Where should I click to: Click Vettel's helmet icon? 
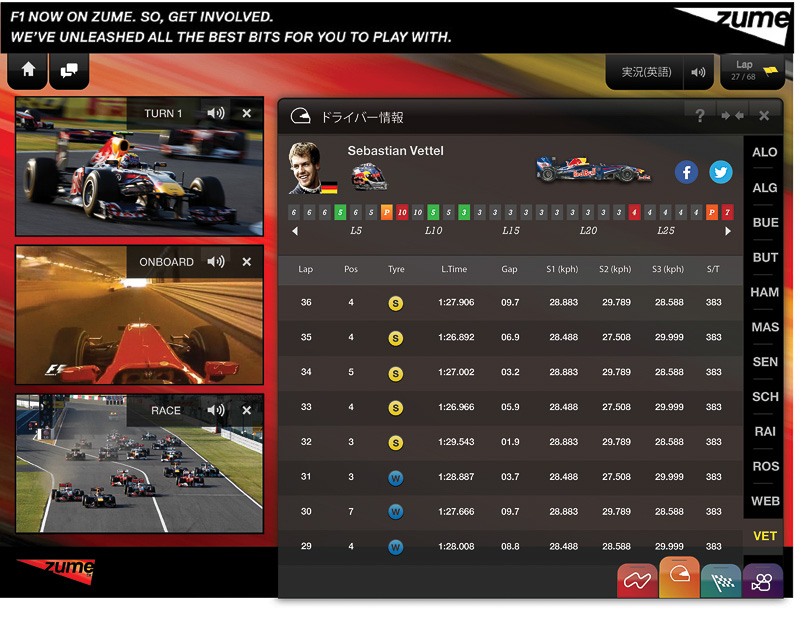click(369, 177)
